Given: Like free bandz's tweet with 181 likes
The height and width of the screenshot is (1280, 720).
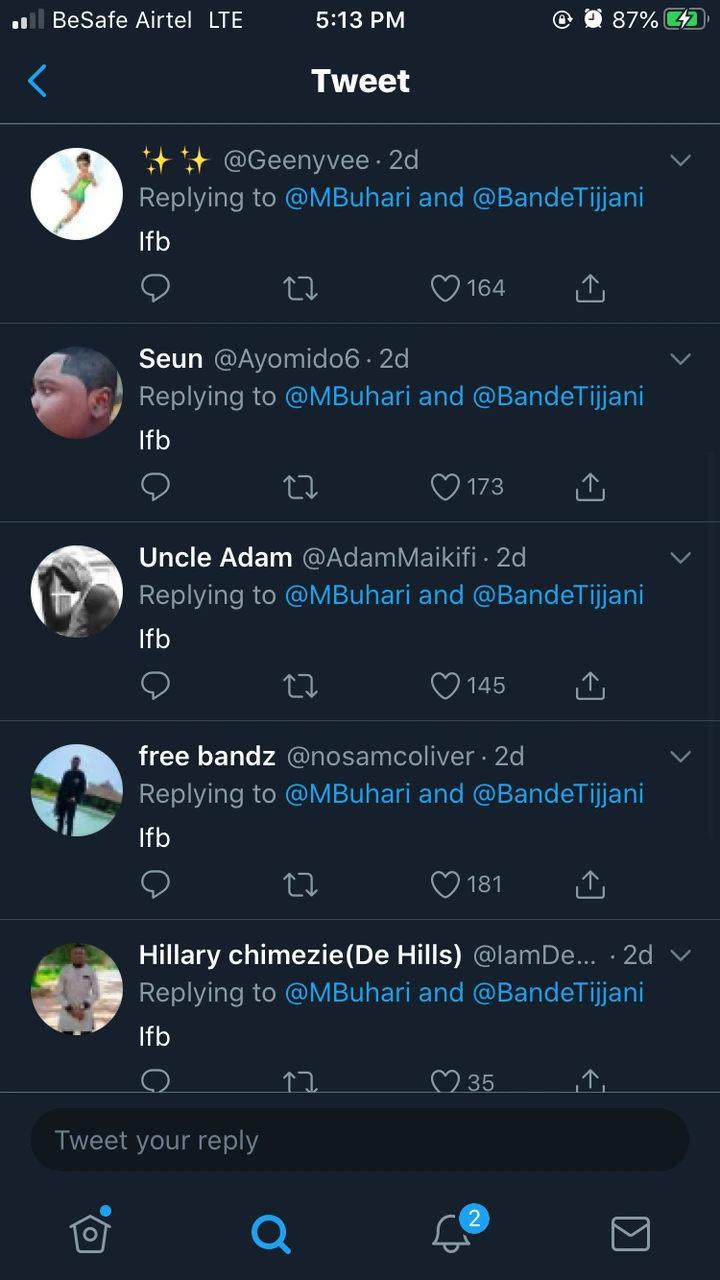Looking at the screenshot, I should [445, 885].
